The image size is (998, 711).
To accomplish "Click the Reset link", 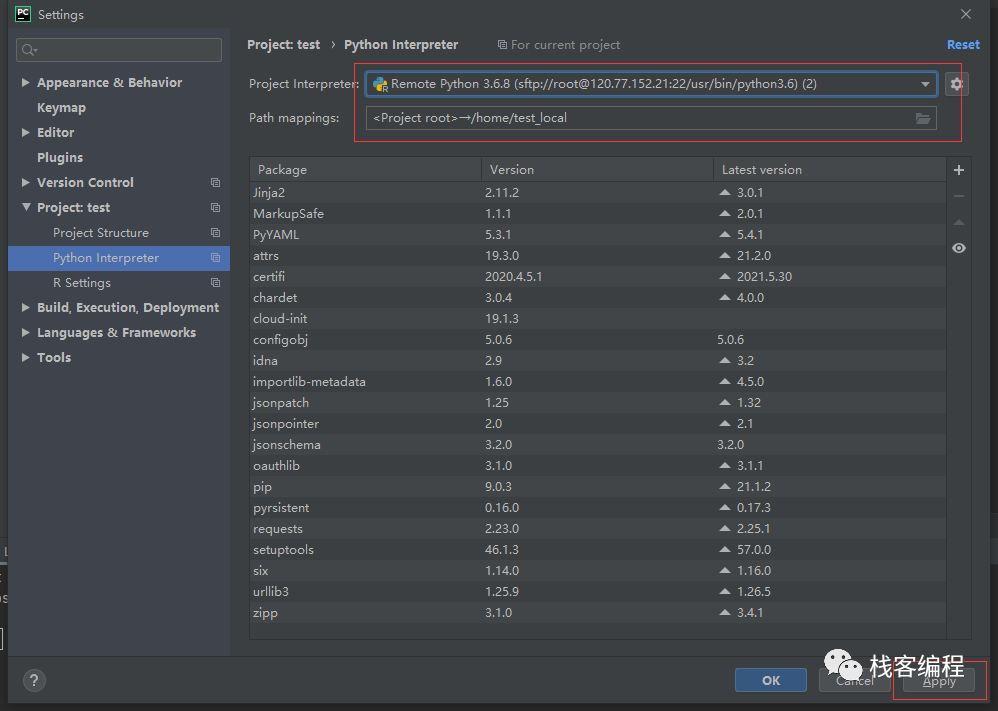I will pos(963,45).
